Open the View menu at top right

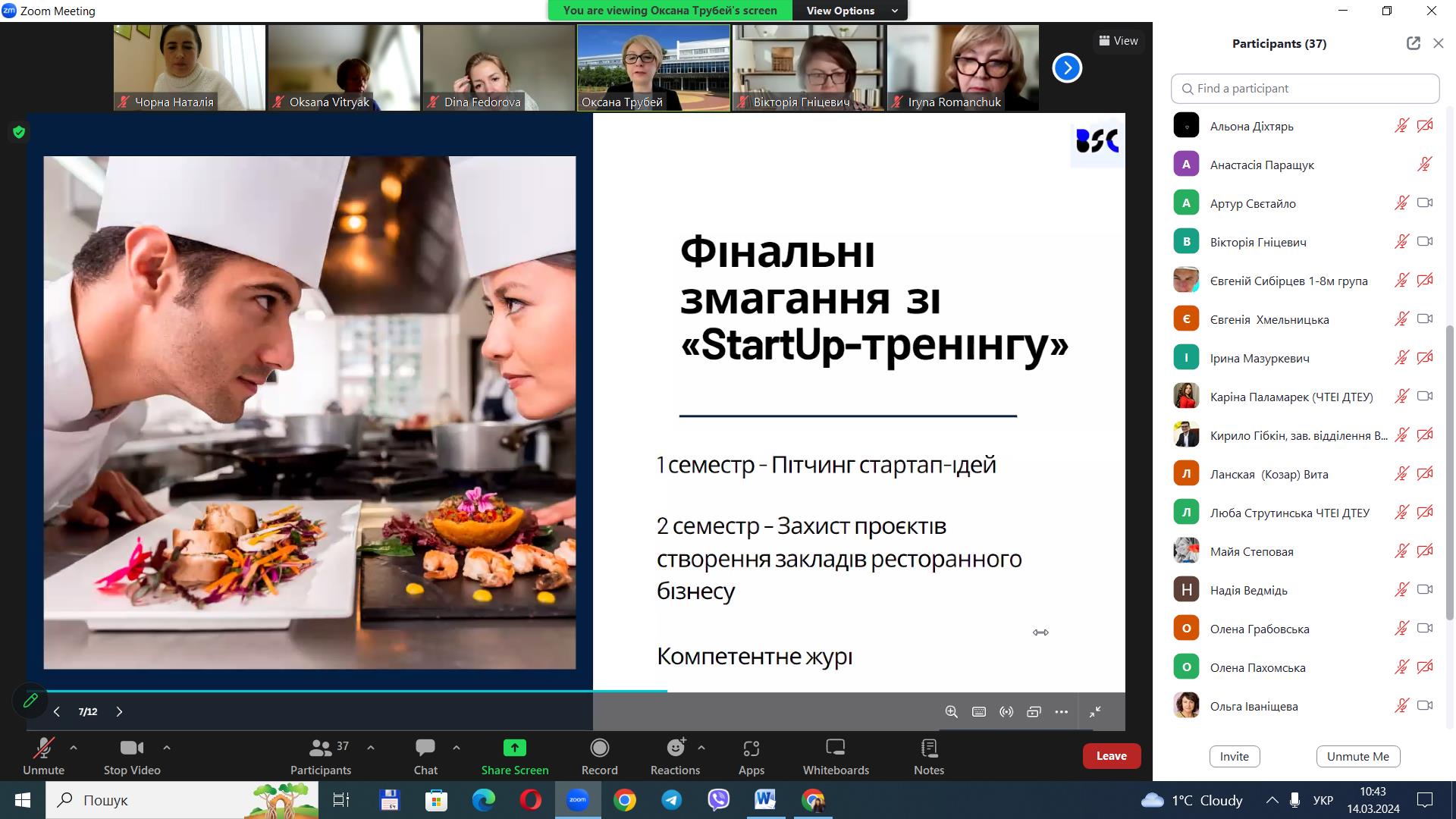click(x=1119, y=41)
